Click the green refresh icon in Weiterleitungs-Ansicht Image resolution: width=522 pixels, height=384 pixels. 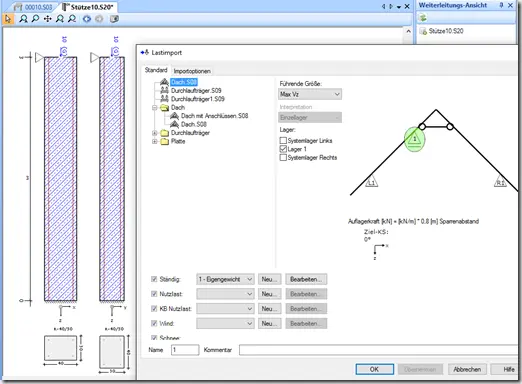(x=423, y=17)
